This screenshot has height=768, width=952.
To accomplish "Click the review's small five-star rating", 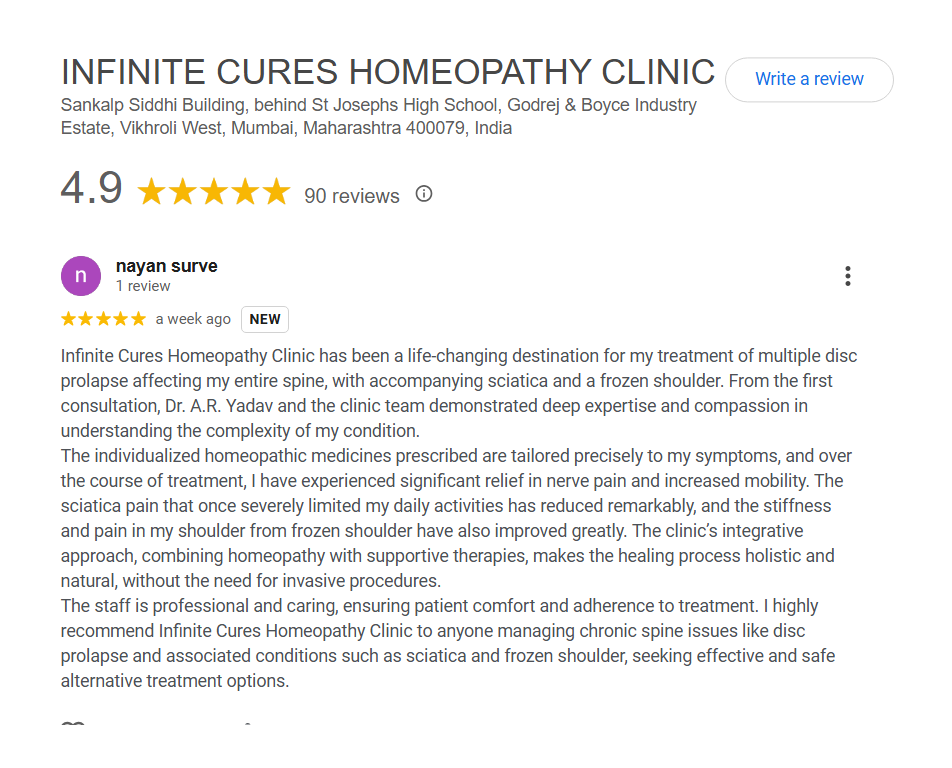I will coord(103,319).
